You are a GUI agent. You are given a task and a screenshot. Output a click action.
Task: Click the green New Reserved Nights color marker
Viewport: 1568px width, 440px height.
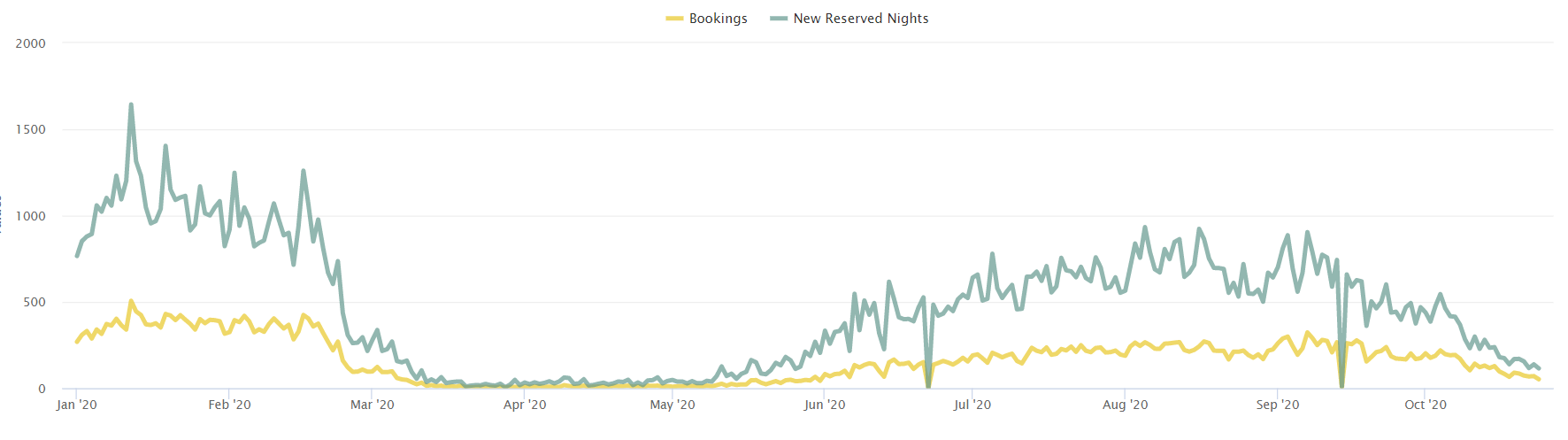(779, 19)
